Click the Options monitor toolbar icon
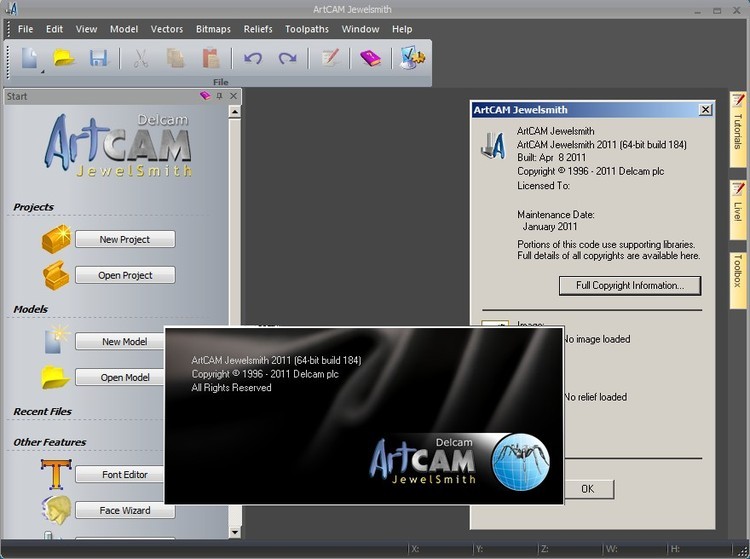 (x=412, y=58)
